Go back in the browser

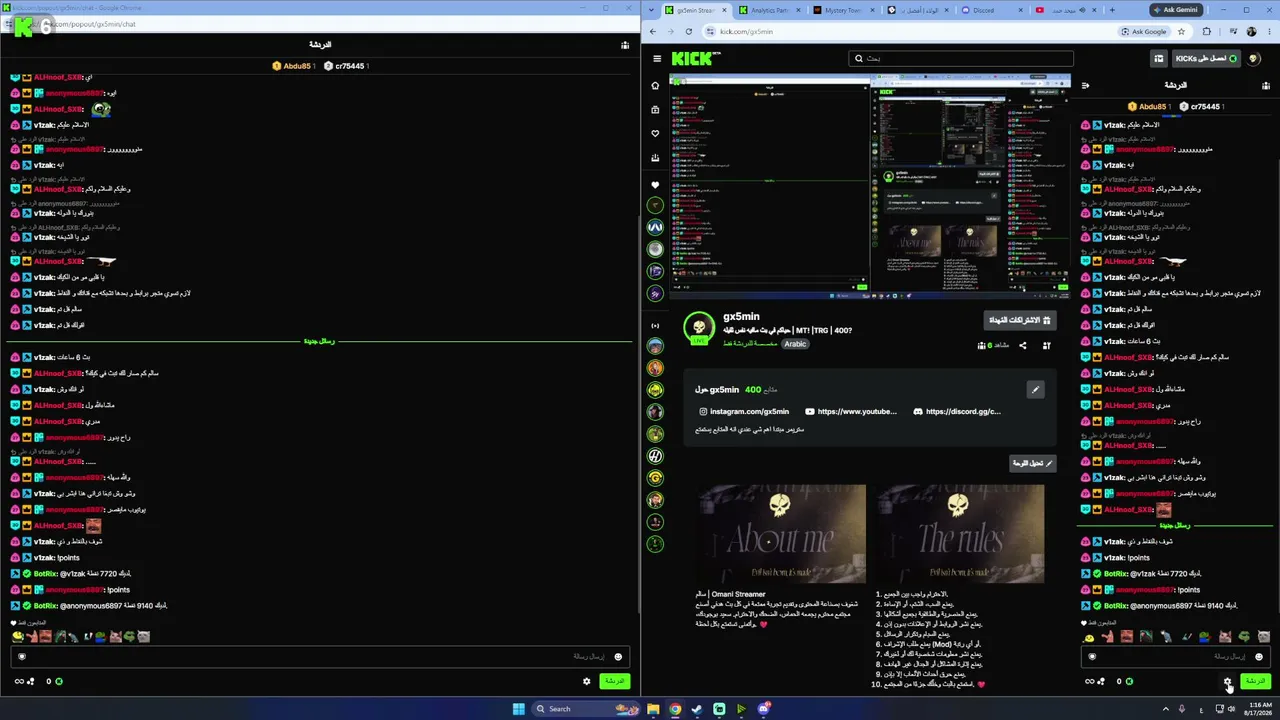653,31
